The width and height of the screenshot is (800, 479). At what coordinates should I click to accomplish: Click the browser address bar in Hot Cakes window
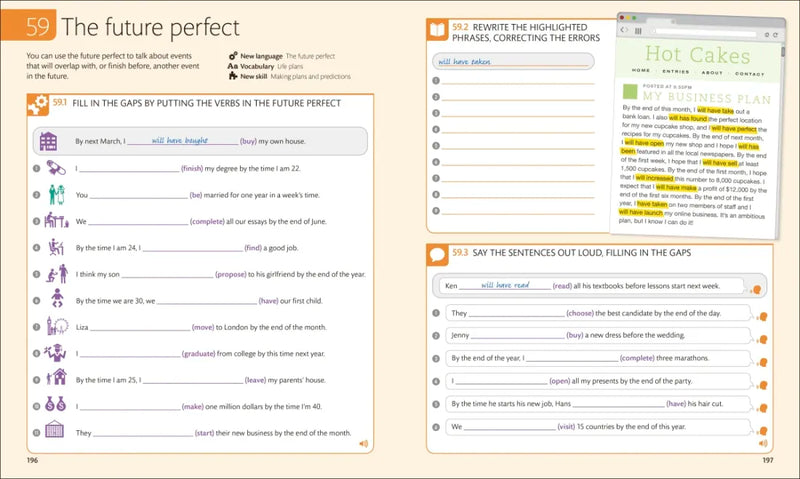(700, 31)
